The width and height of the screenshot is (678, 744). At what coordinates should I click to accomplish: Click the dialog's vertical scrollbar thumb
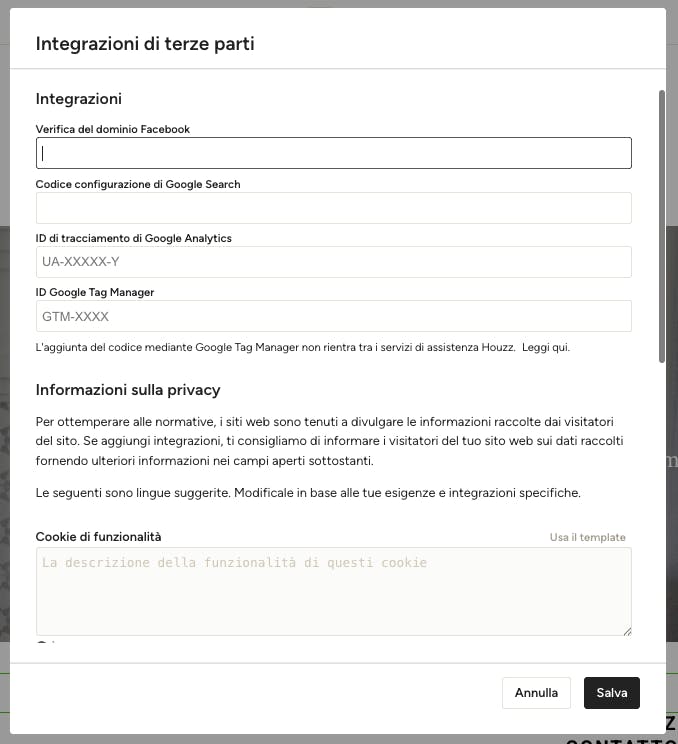click(662, 226)
